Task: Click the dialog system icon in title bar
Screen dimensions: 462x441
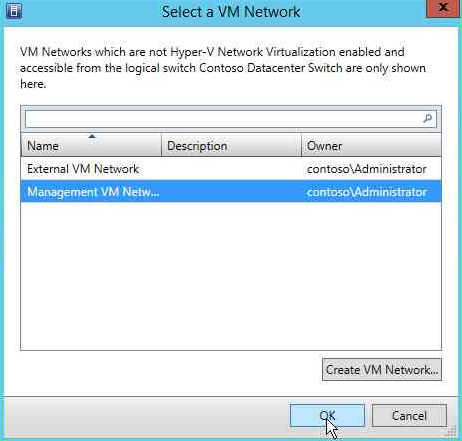Action: (x=14, y=11)
